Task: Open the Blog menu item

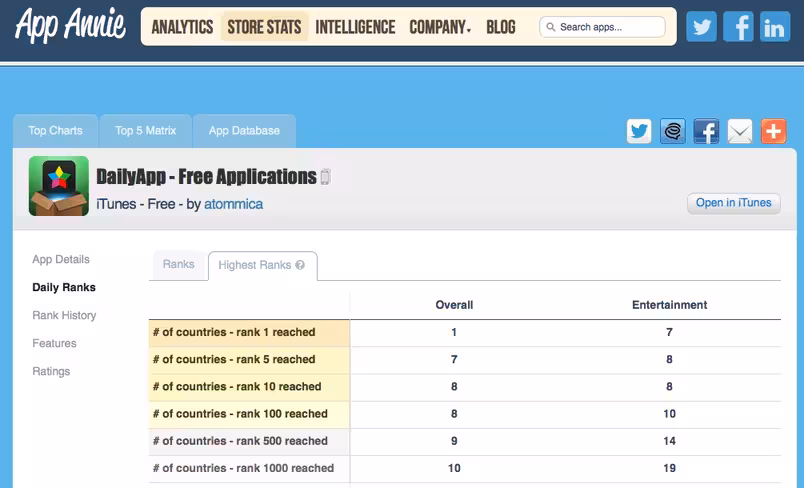Action: click(x=501, y=27)
